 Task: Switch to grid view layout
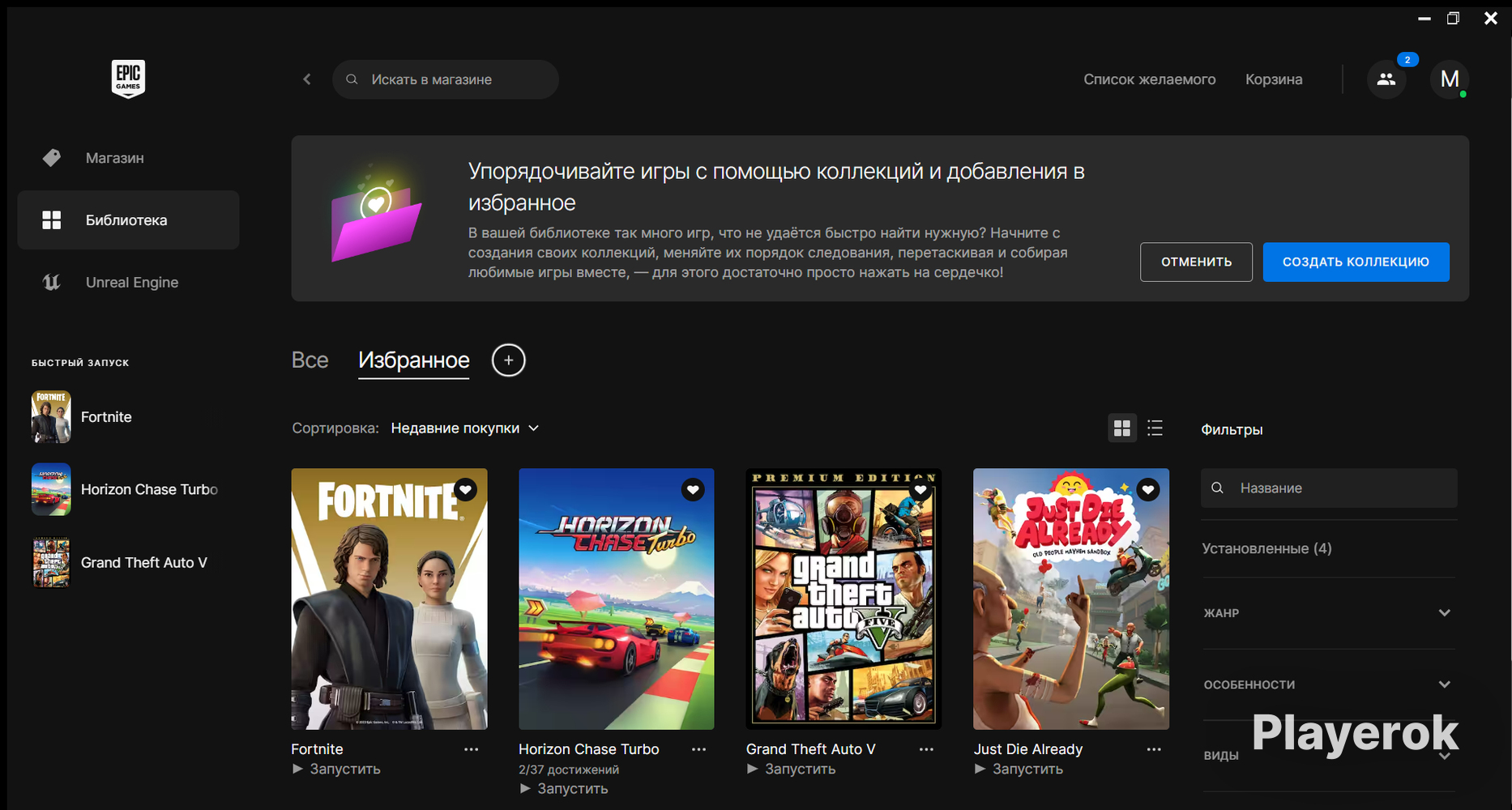(x=1122, y=428)
